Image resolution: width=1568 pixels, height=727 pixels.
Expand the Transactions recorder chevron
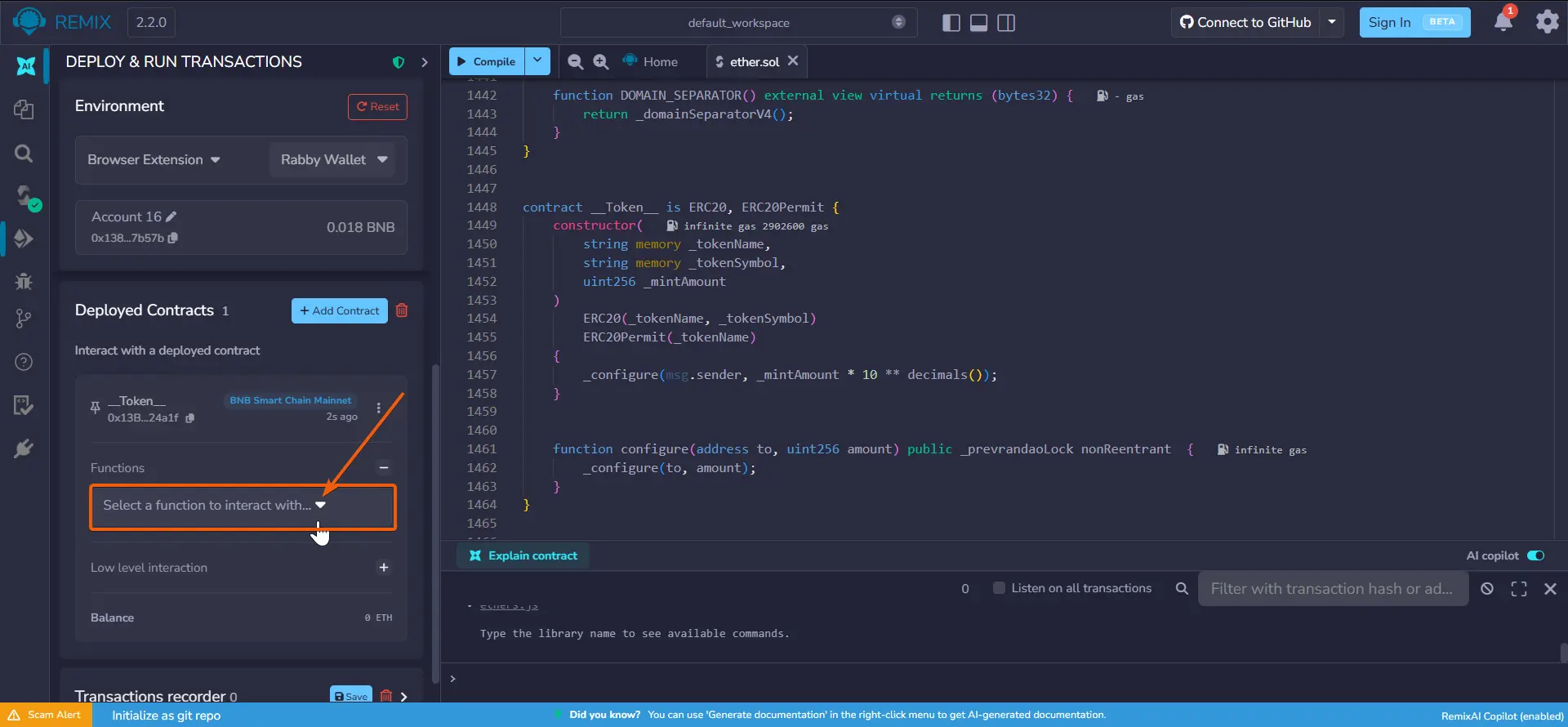point(404,696)
